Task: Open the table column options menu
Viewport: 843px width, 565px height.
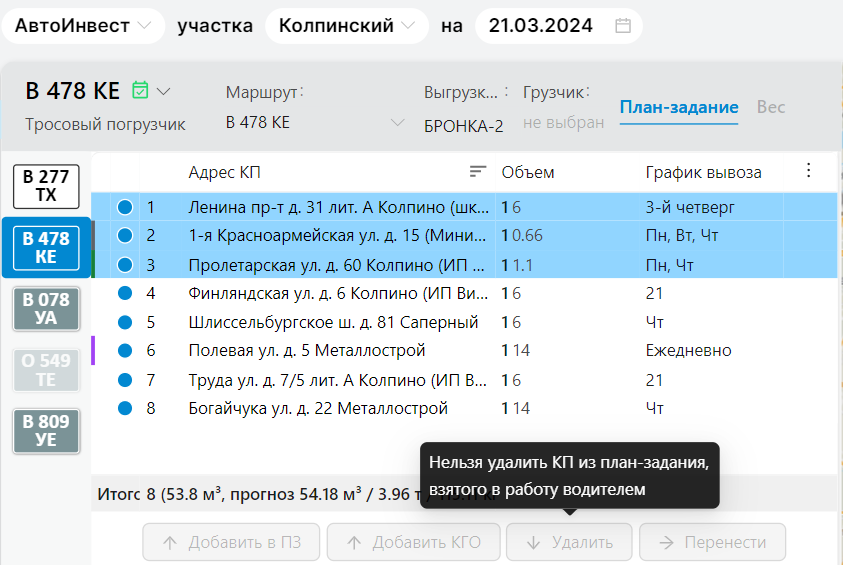Action: pos(809,171)
